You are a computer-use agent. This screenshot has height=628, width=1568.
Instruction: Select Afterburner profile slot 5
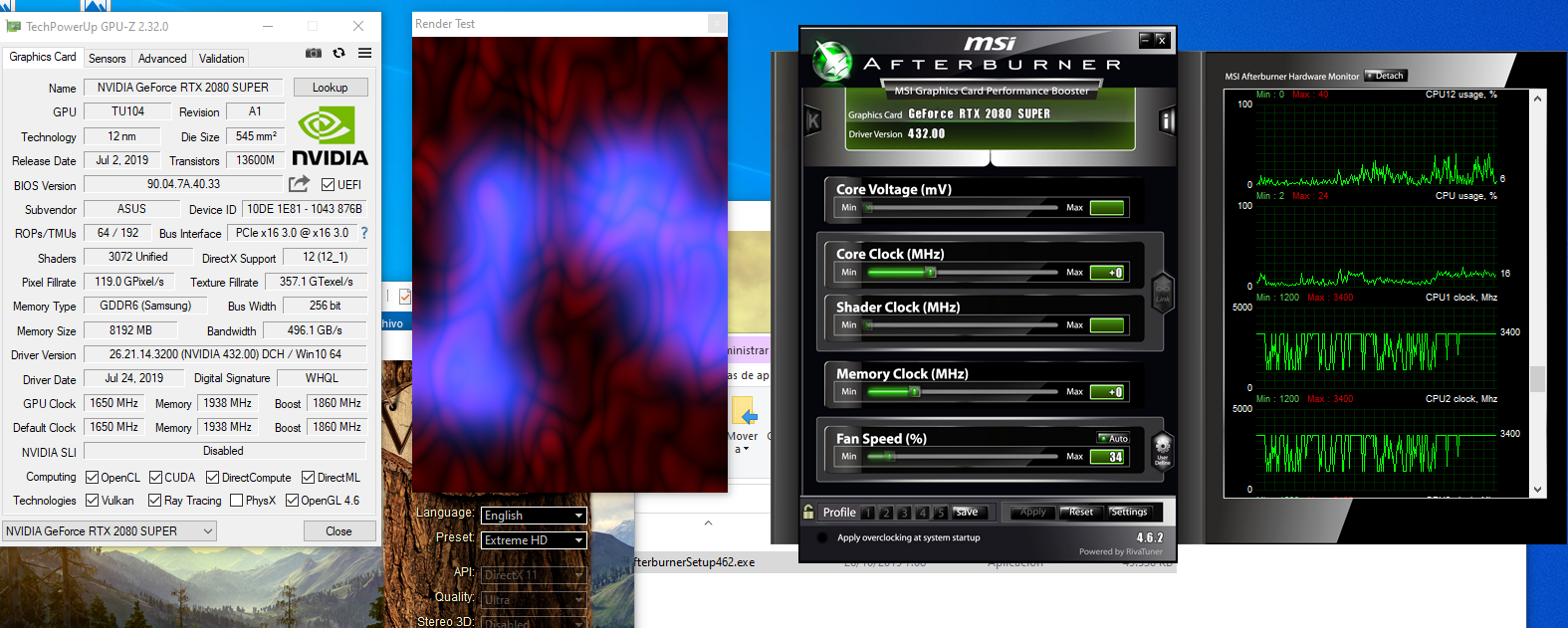940,513
